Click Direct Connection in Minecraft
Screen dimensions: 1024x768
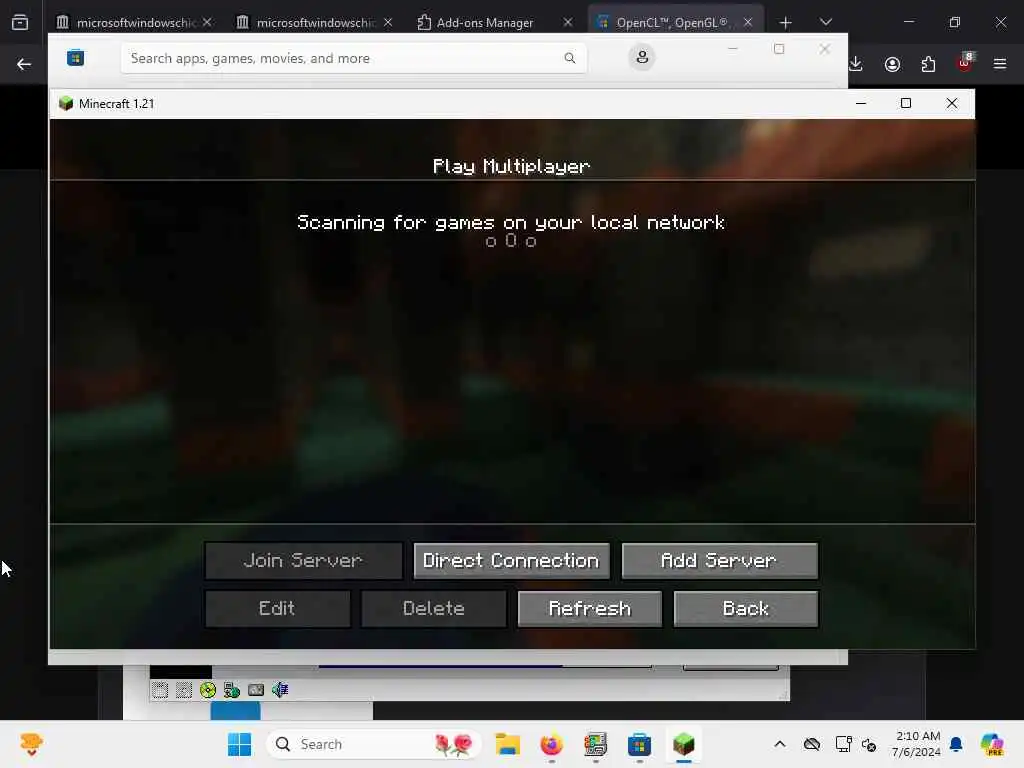click(x=511, y=560)
